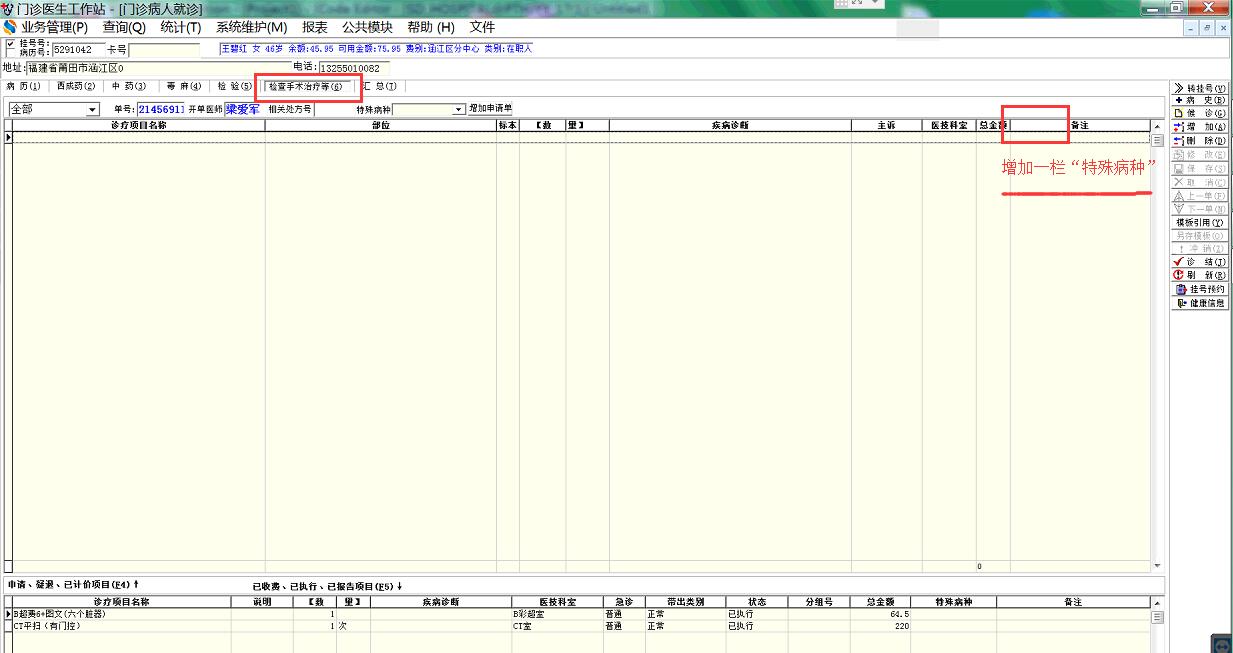Open 帮助 (H) menu
Screen dimensions: 1233x653
430,27
